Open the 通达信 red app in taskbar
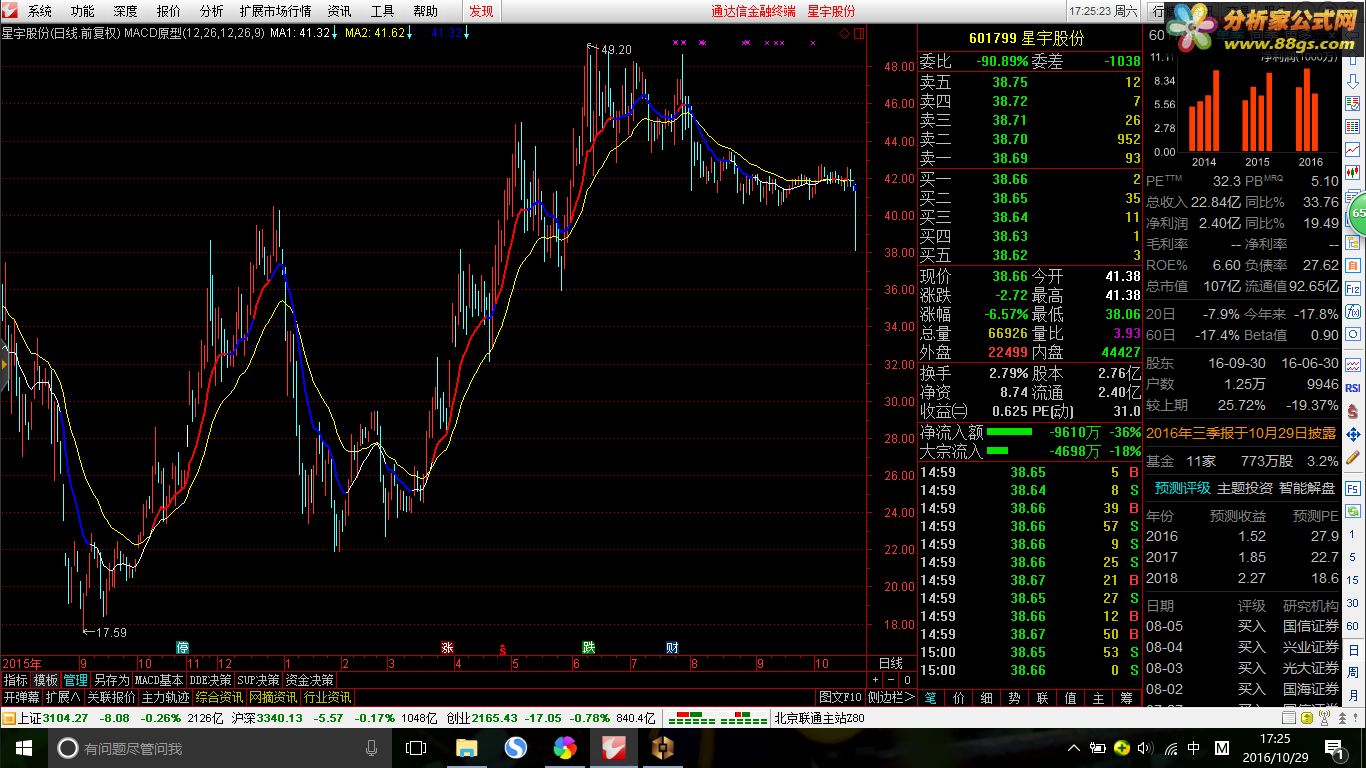The image size is (1366, 768). tap(615, 748)
